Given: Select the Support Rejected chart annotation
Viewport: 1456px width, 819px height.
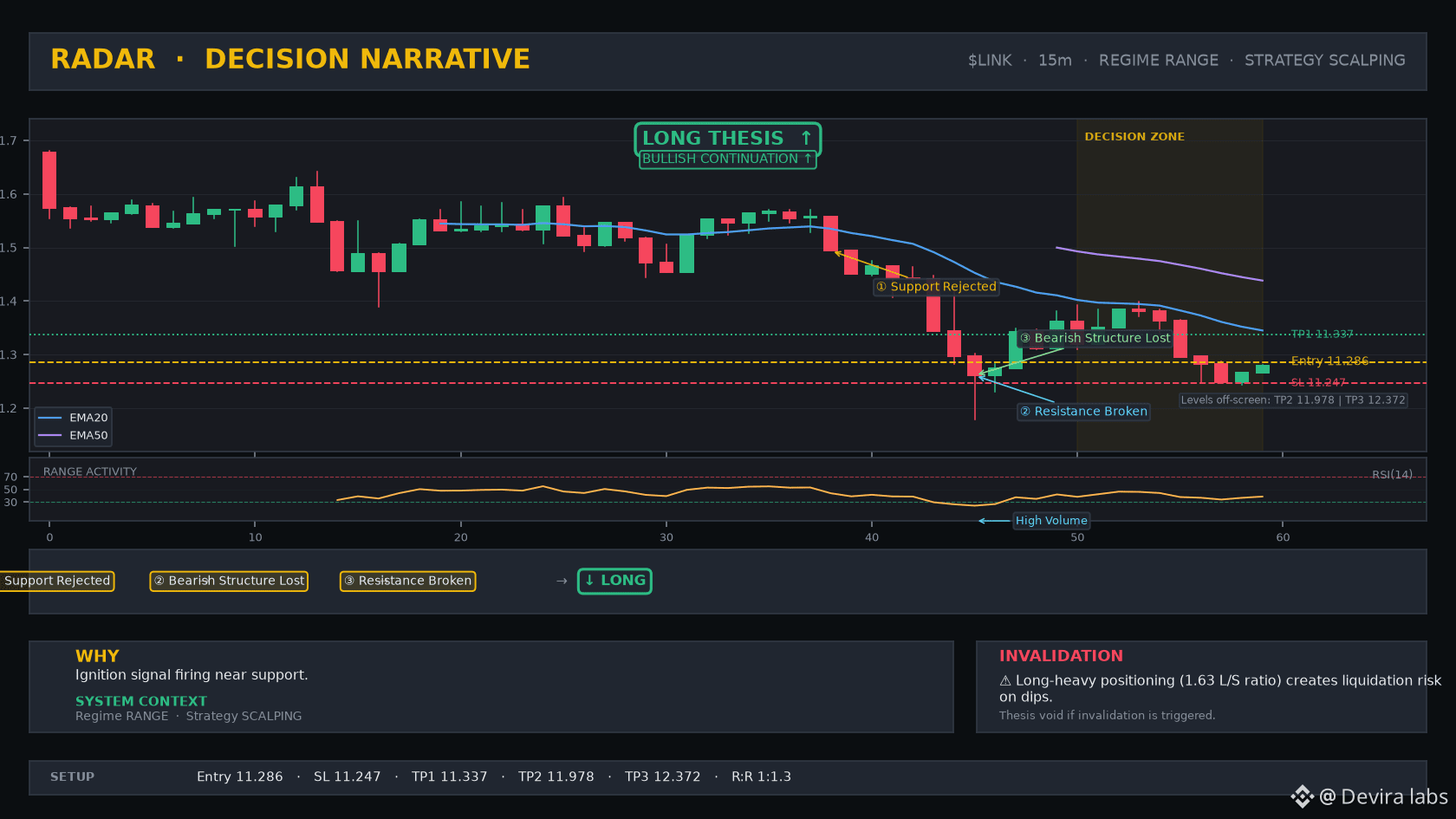Looking at the screenshot, I should coord(936,286).
